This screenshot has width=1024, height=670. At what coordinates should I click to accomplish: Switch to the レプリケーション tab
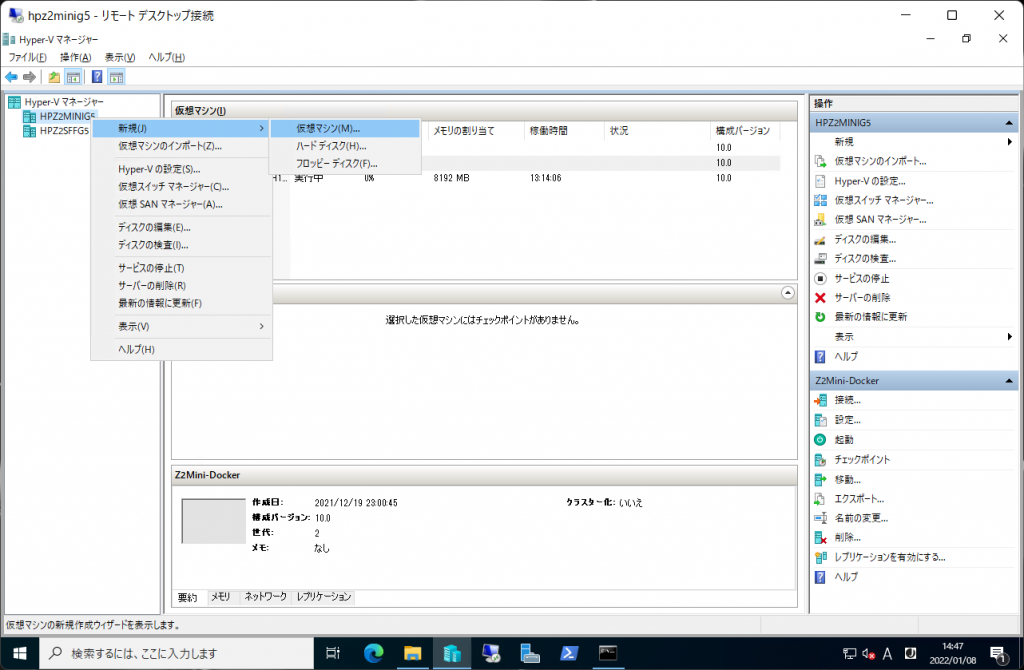click(324, 597)
